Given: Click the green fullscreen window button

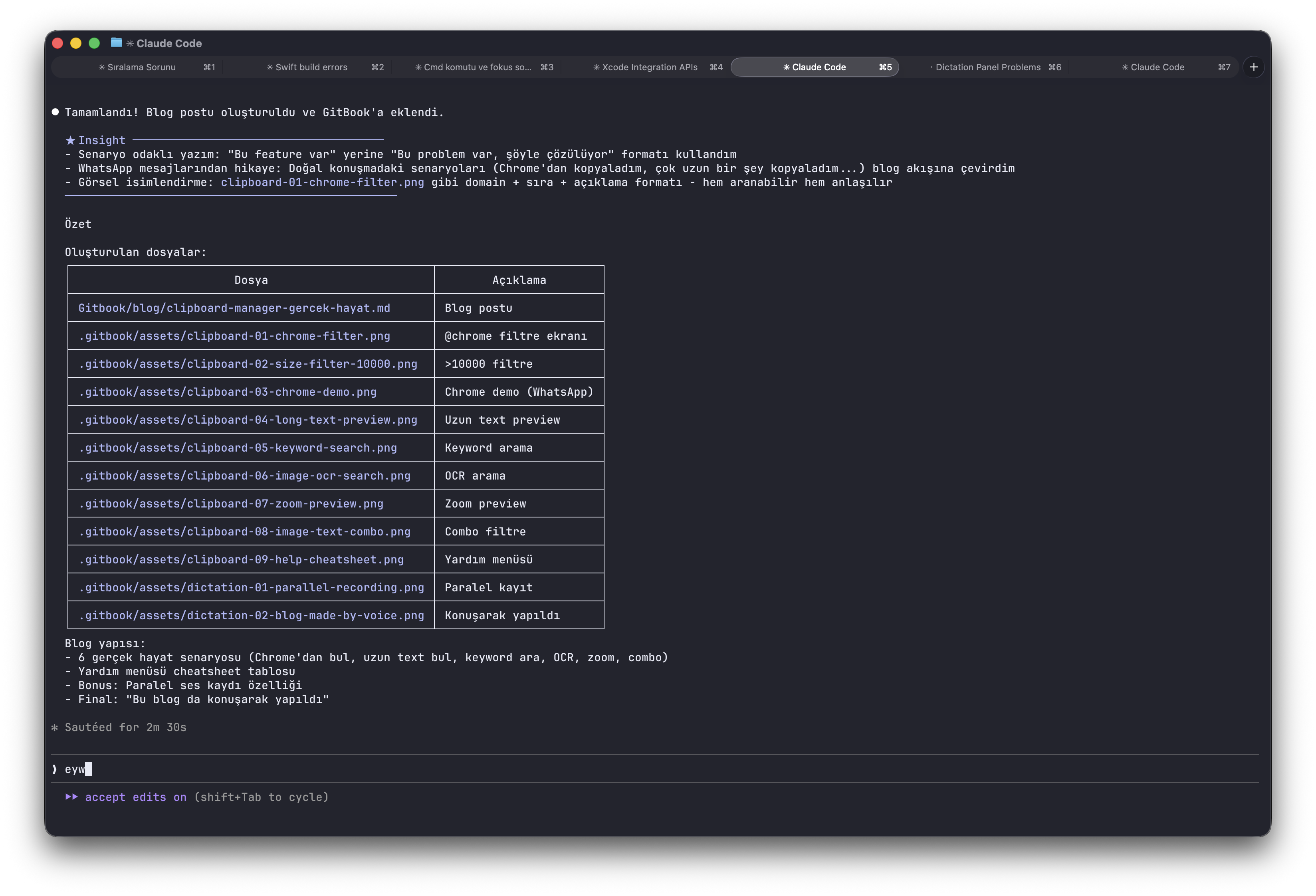Looking at the screenshot, I should (x=94, y=43).
